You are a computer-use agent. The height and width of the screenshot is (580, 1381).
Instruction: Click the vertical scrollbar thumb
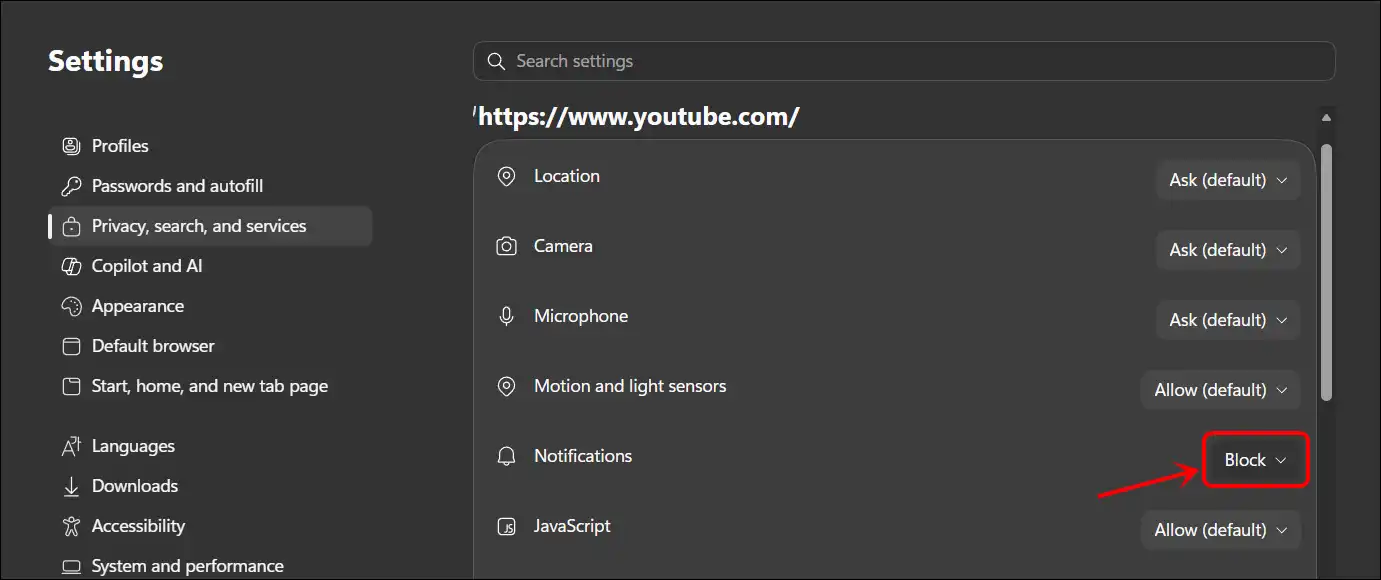1327,272
